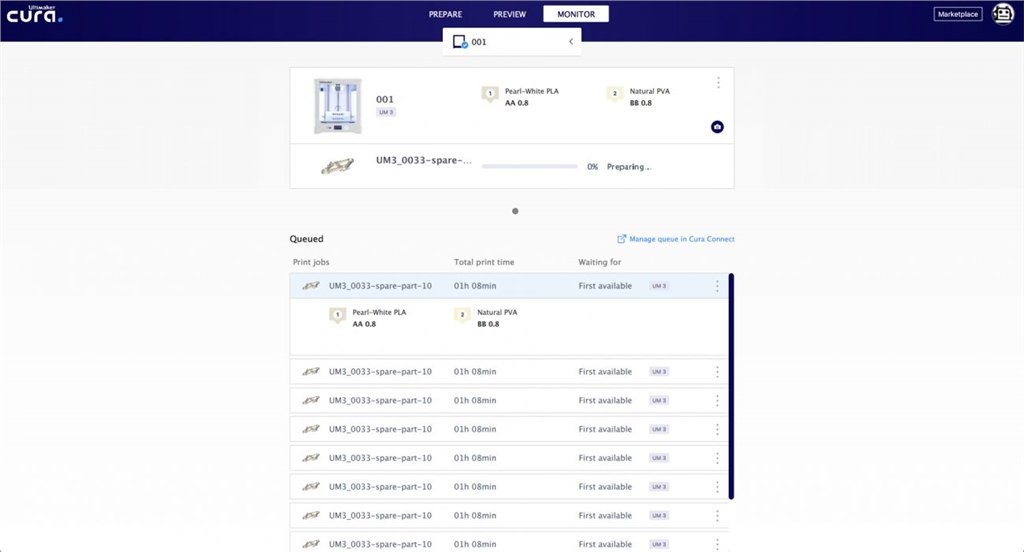
Task: Click the Ultimaker 3 printer thumbnail image
Action: (335, 106)
